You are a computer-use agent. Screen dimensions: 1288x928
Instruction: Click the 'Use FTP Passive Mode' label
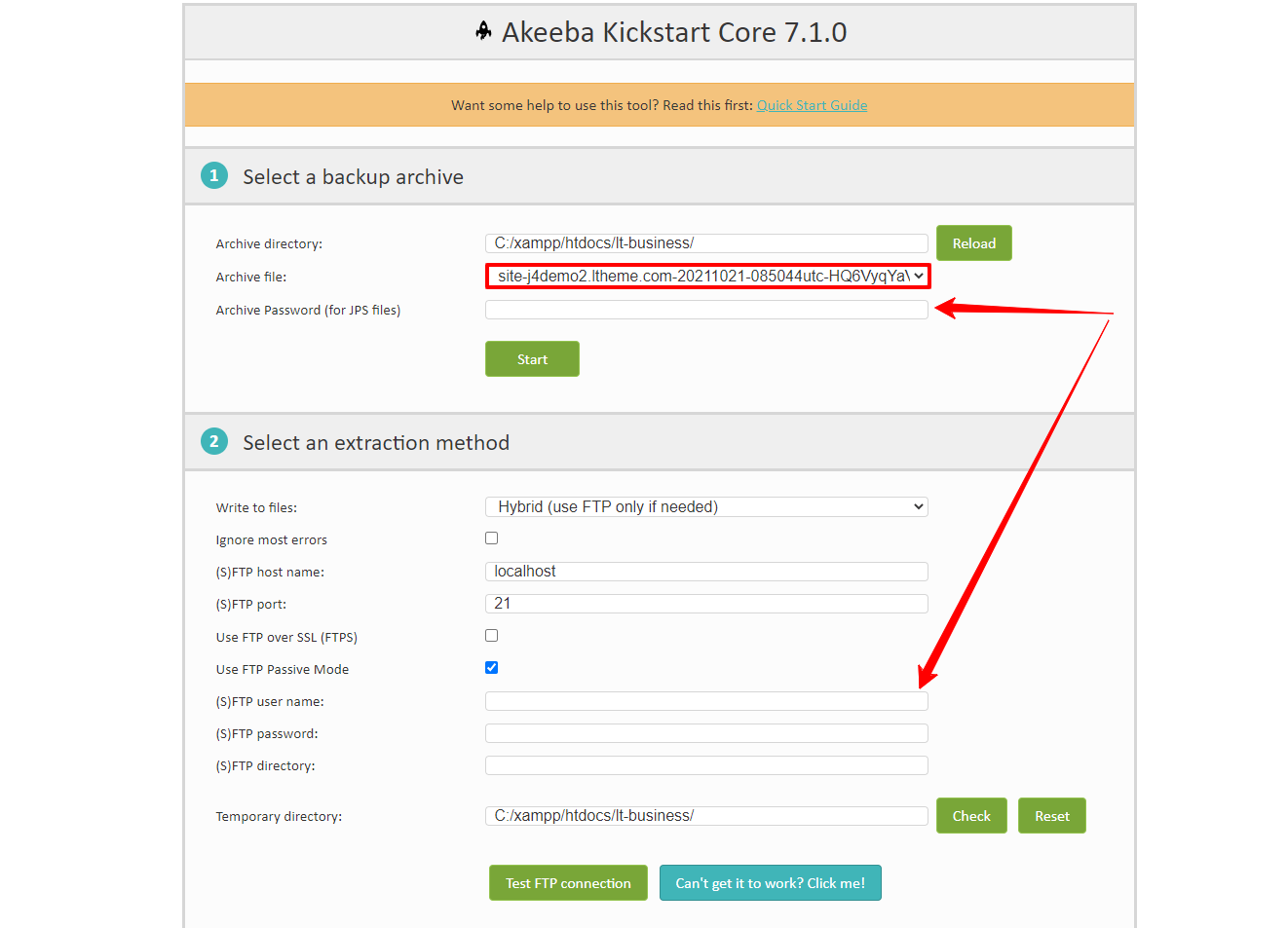tap(283, 670)
